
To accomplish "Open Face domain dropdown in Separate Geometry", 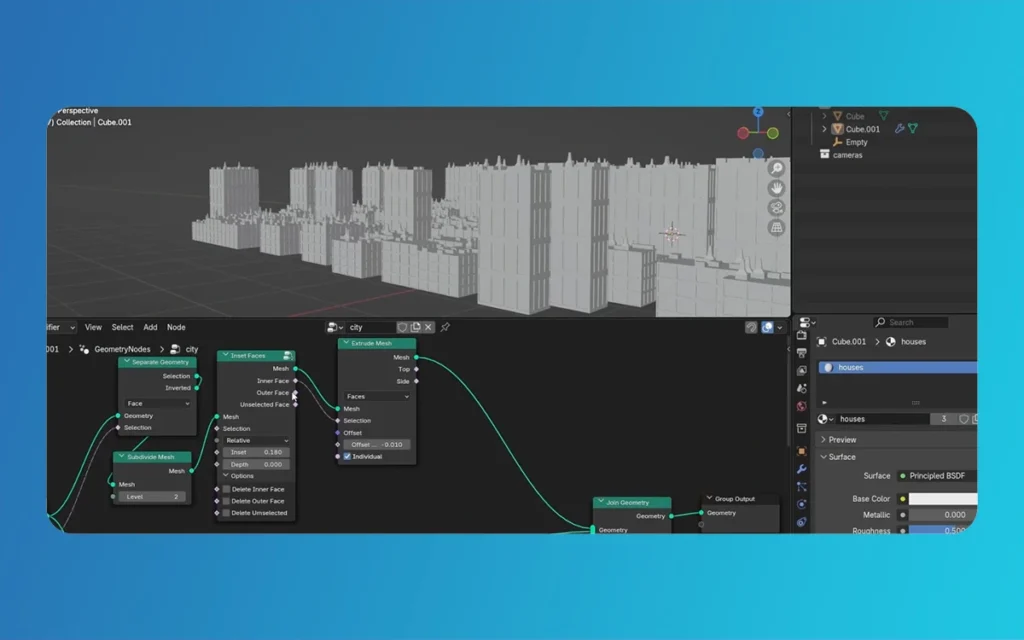I will (157, 404).
